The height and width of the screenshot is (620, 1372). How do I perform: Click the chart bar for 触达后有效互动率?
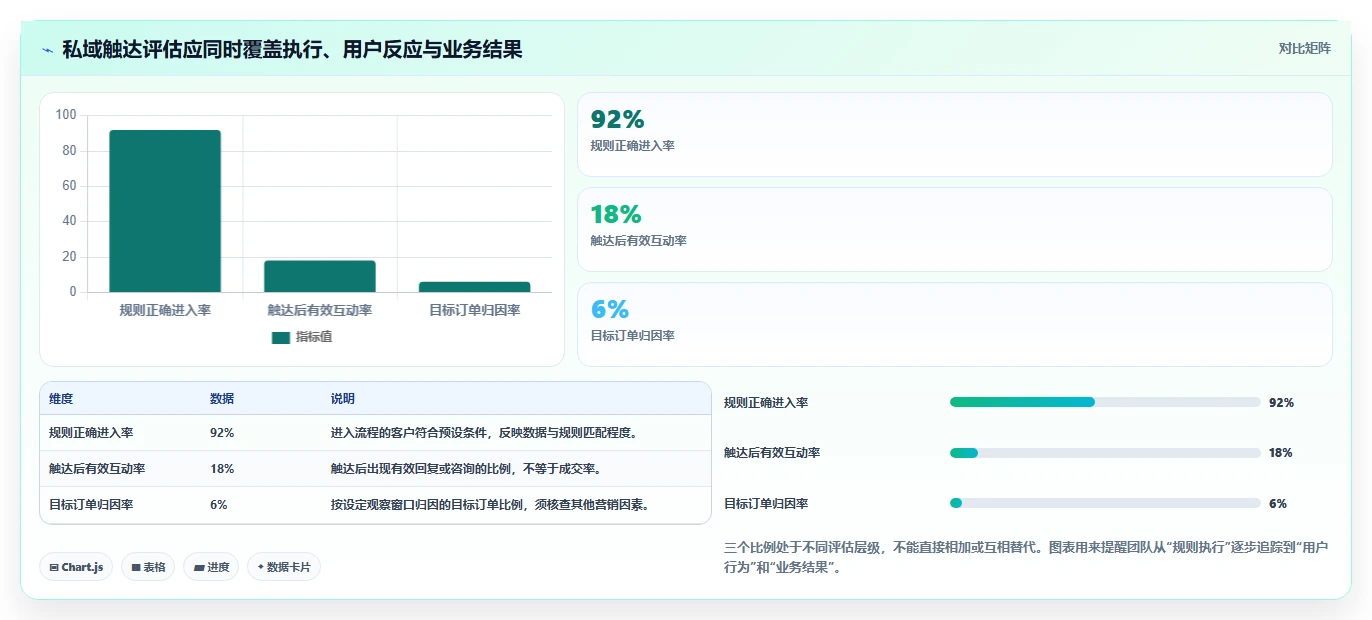tap(320, 276)
